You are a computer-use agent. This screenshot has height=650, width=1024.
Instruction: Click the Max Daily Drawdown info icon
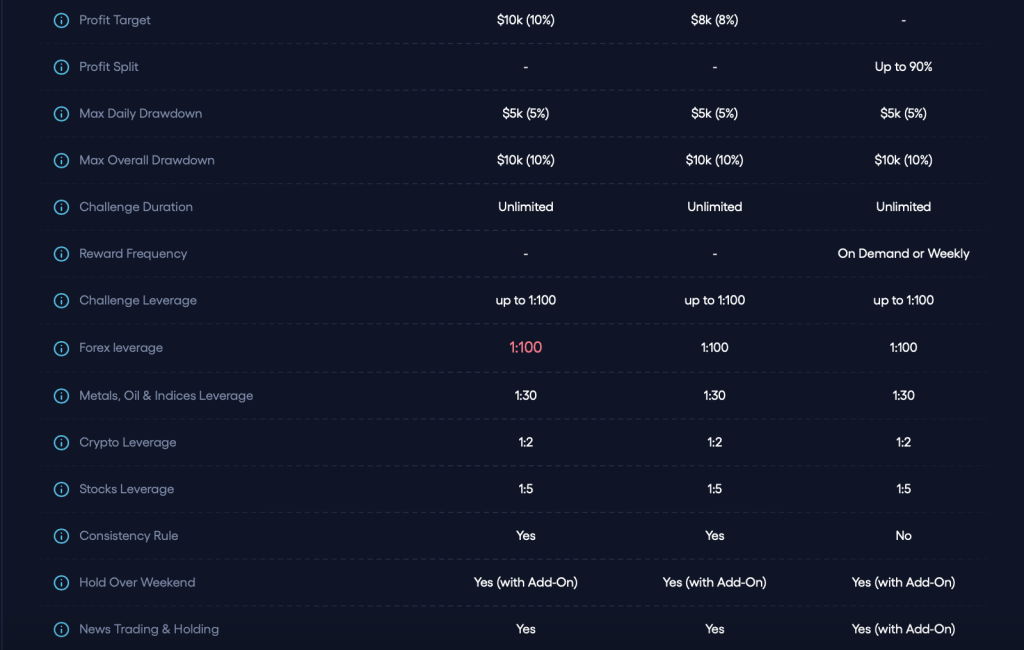61,114
